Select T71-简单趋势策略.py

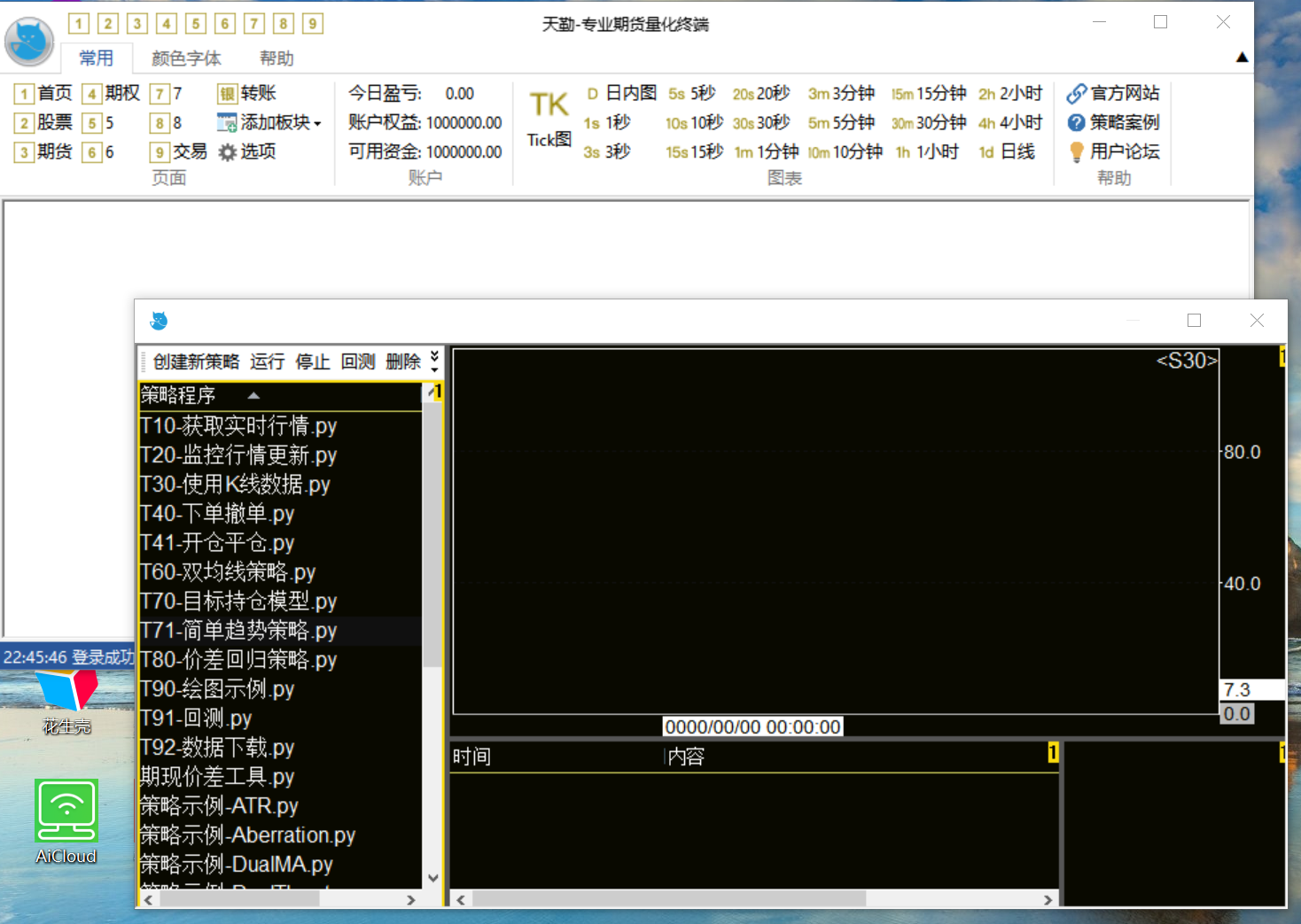point(280,631)
